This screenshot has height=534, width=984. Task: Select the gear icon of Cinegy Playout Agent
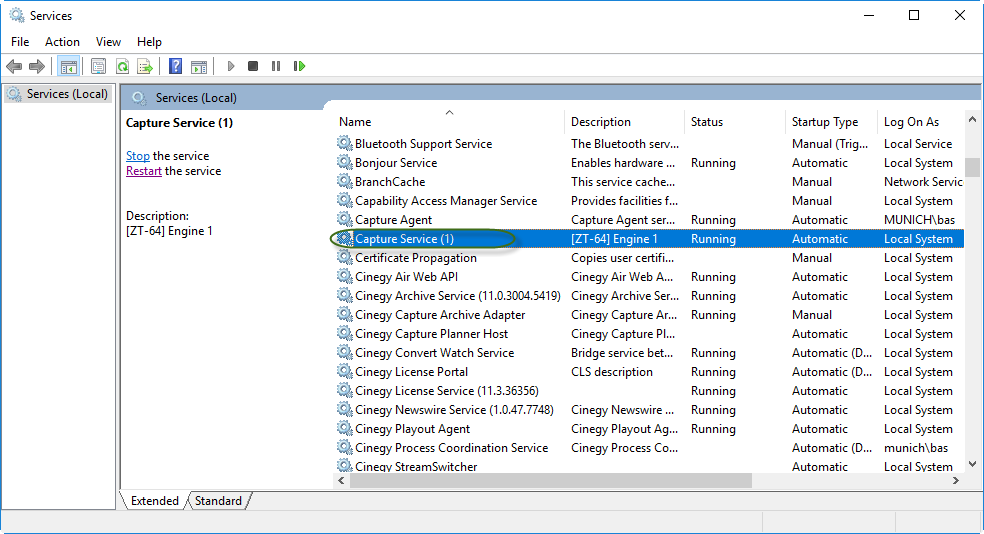pos(345,429)
